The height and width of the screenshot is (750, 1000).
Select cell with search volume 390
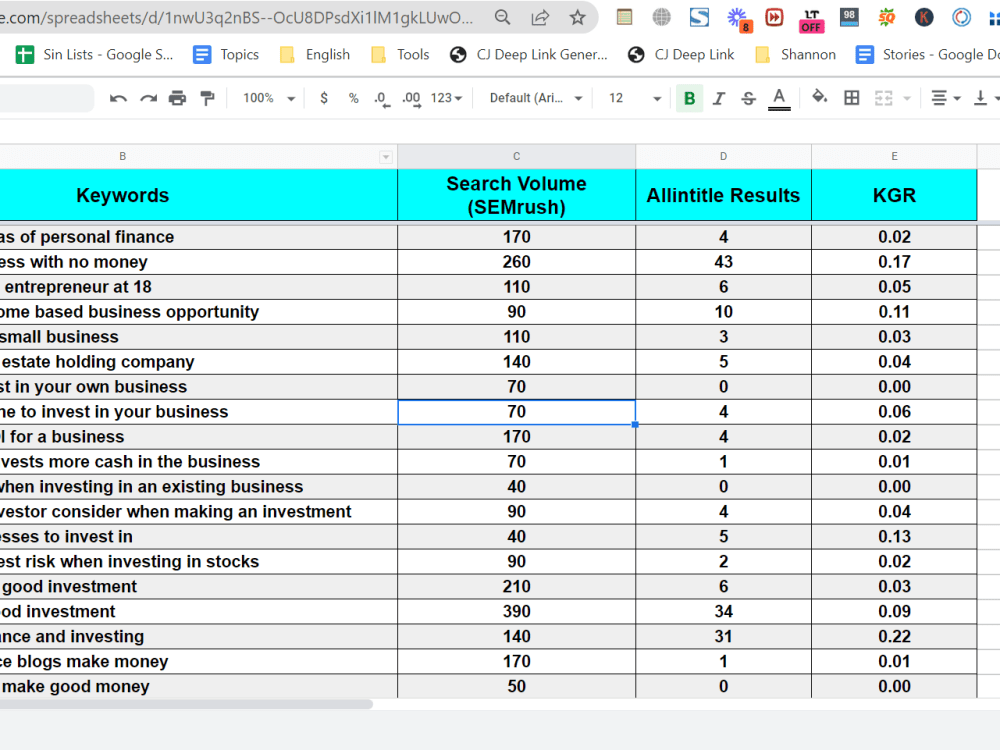coord(516,612)
